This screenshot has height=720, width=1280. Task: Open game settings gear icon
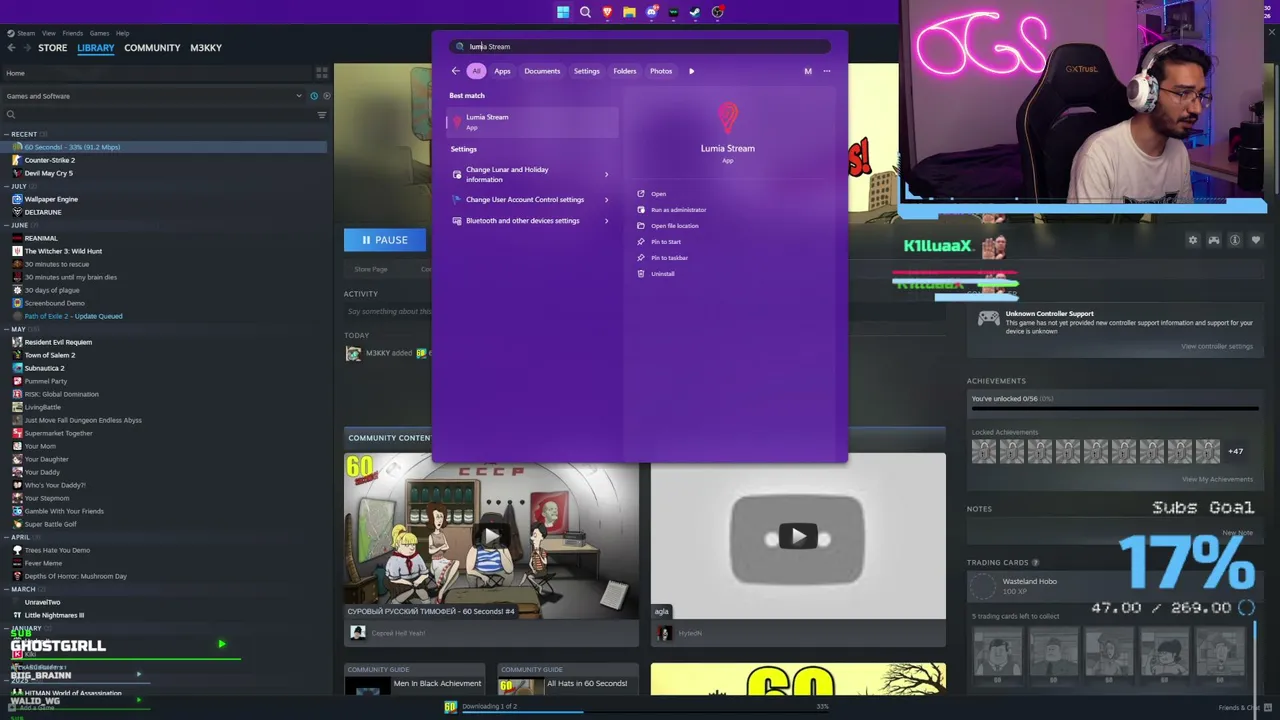(1192, 240)
